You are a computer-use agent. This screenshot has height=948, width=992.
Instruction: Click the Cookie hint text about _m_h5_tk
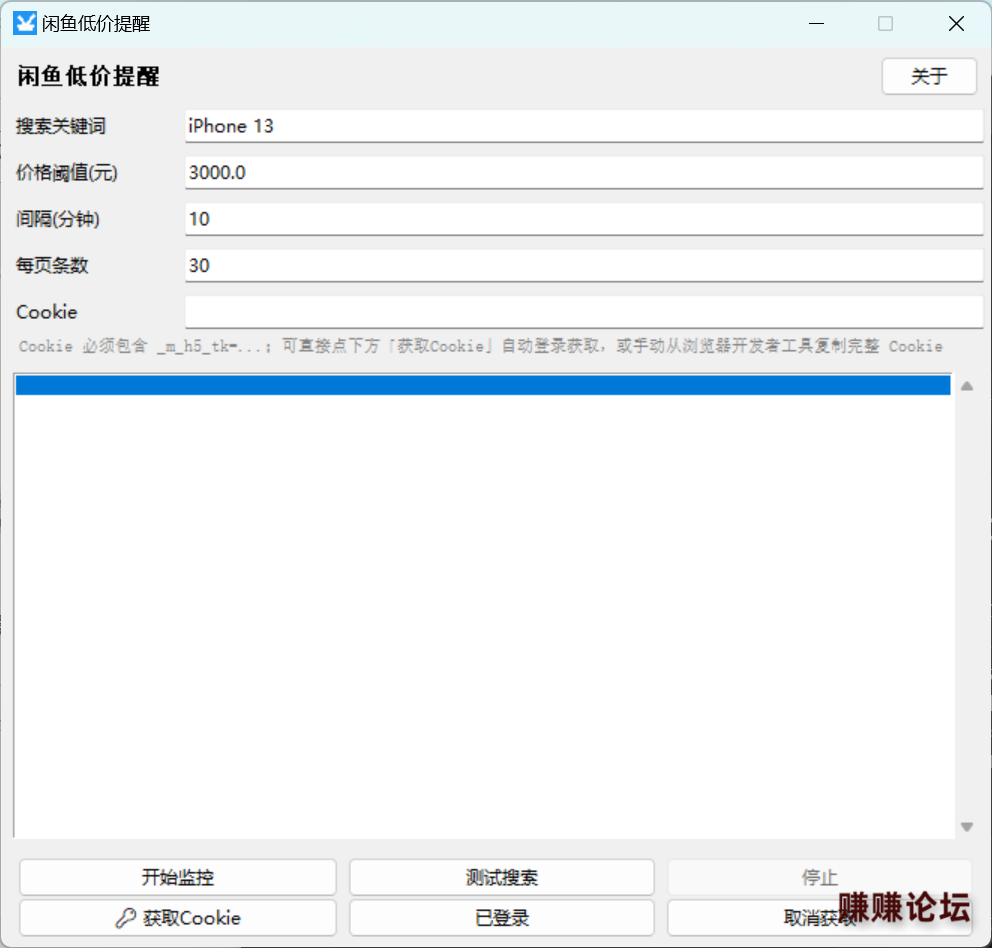[x=480, y=346]
